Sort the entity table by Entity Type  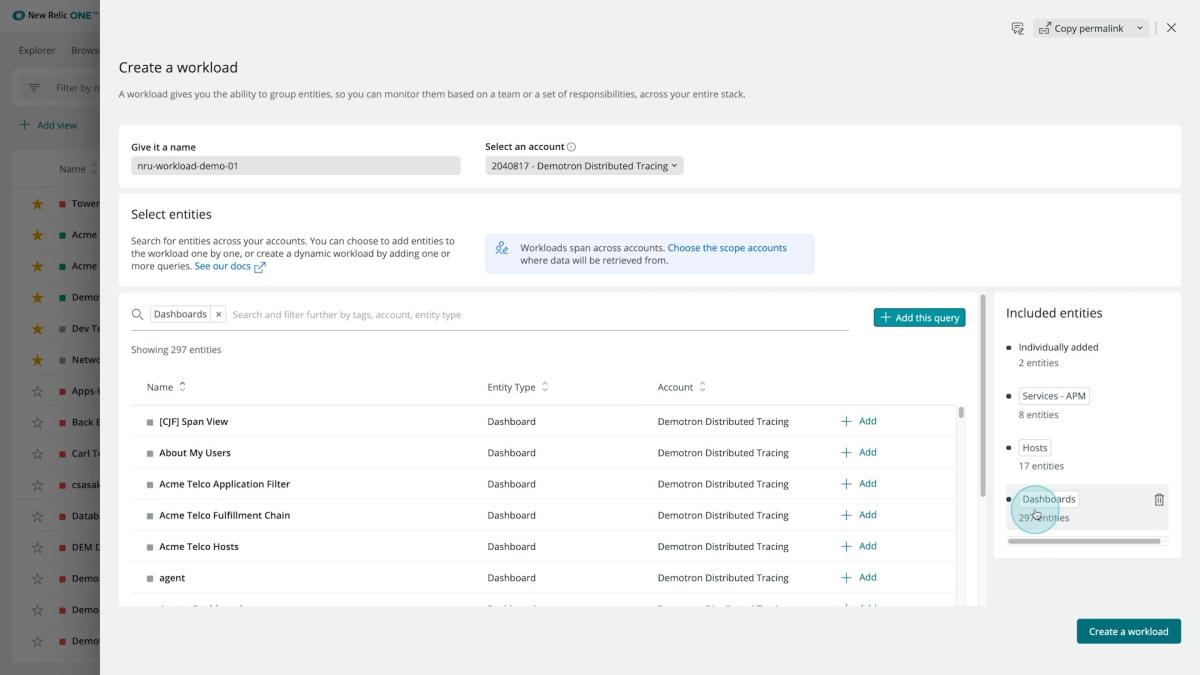[x=518, y=387]
